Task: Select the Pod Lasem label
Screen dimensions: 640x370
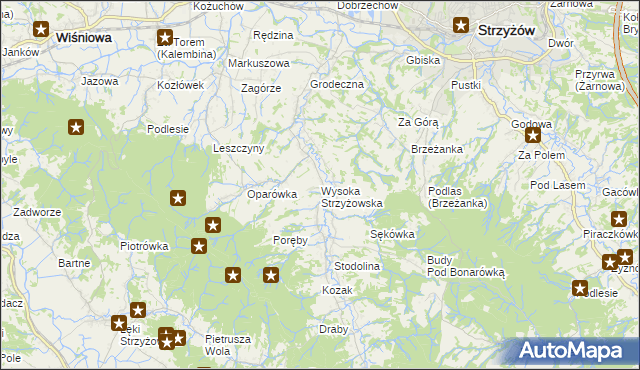Action: [558, 185]
